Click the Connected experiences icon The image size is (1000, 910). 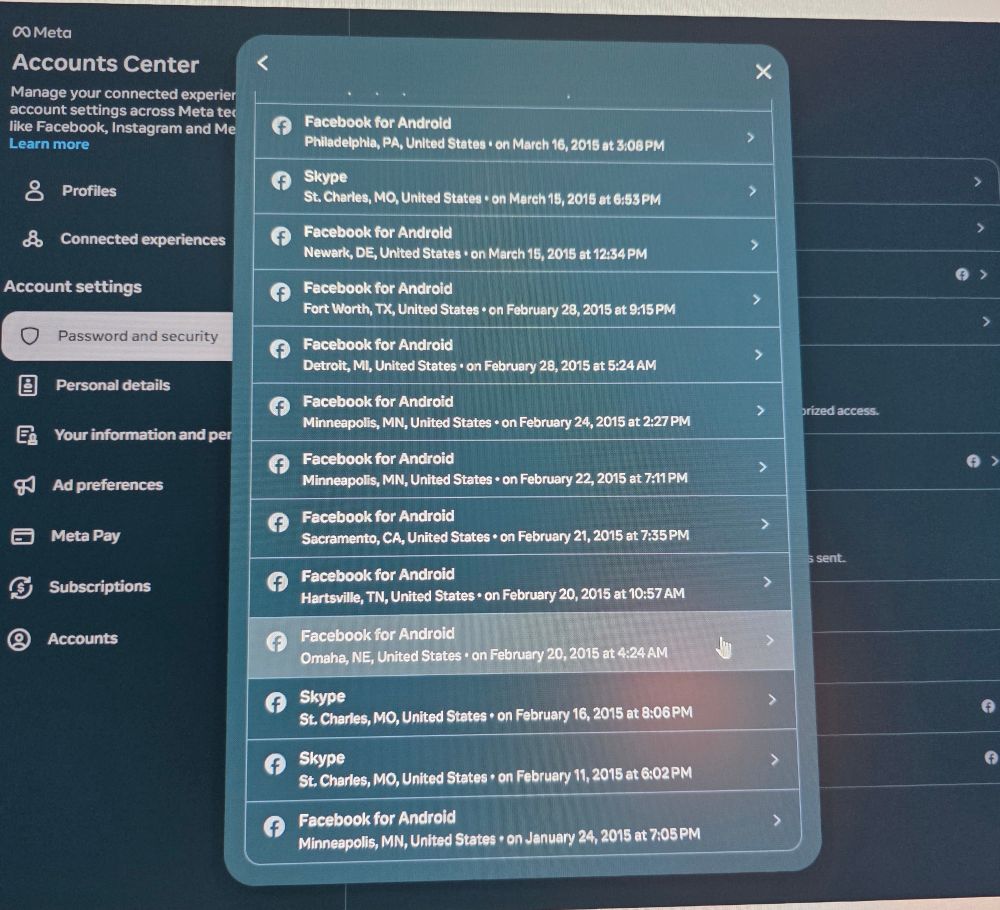(x=33, y=239)
